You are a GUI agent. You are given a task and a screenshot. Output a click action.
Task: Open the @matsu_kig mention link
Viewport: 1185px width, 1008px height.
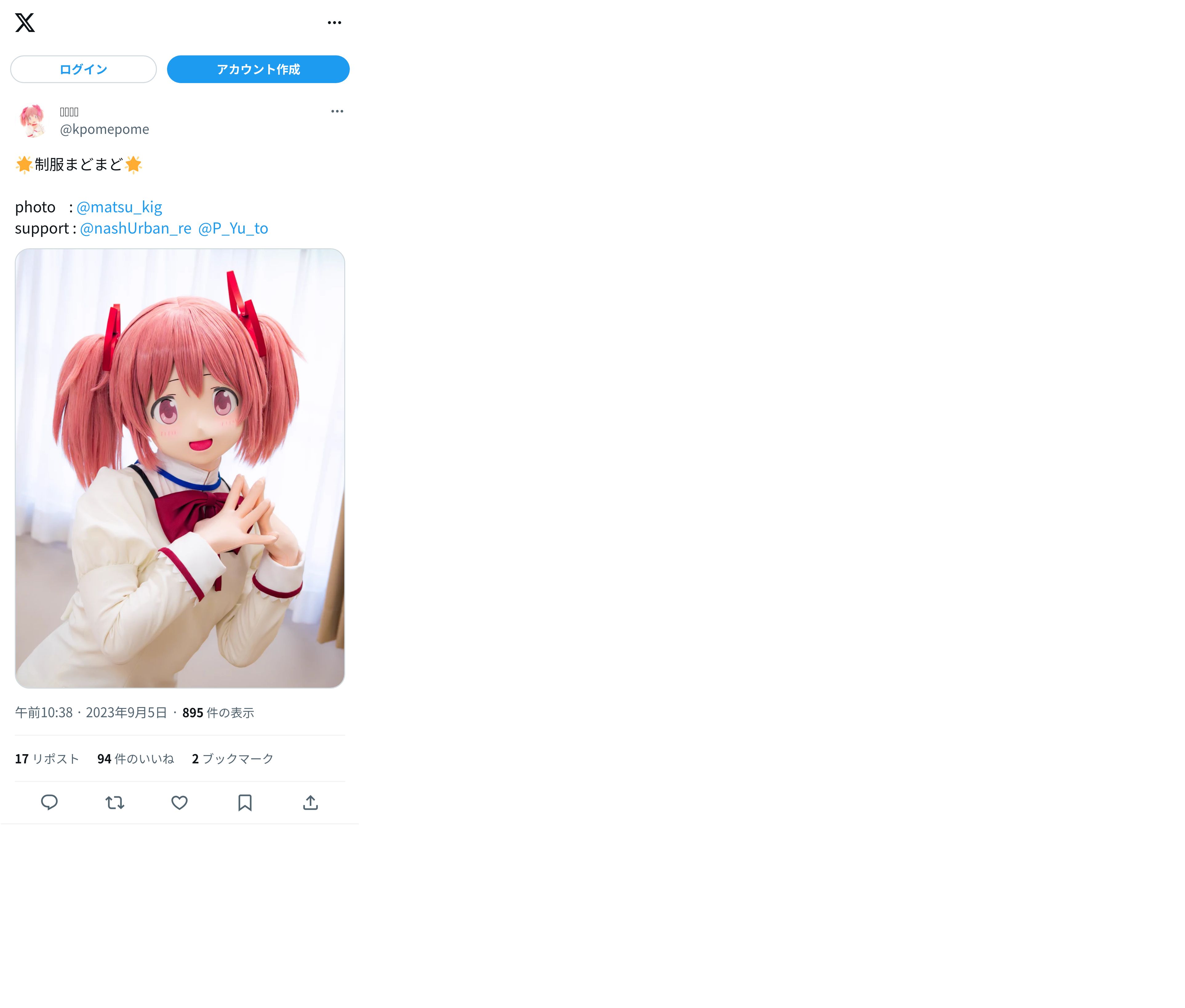point(119,207)
